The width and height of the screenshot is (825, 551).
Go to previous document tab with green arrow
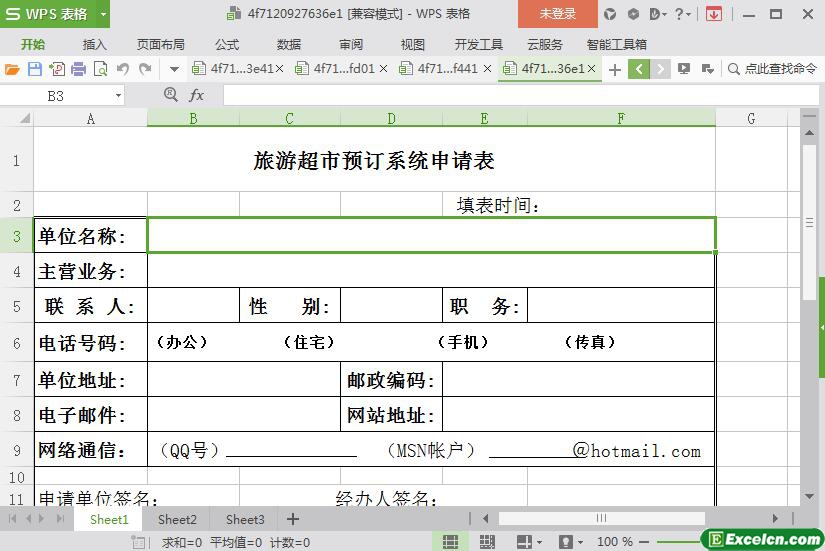point(639,69)
